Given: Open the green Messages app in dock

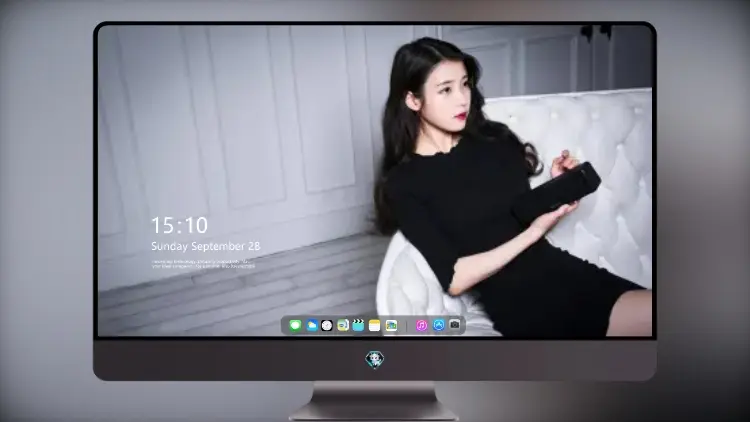Looking at the screenshot, I should pyautogui.click(x=296, y=326).
